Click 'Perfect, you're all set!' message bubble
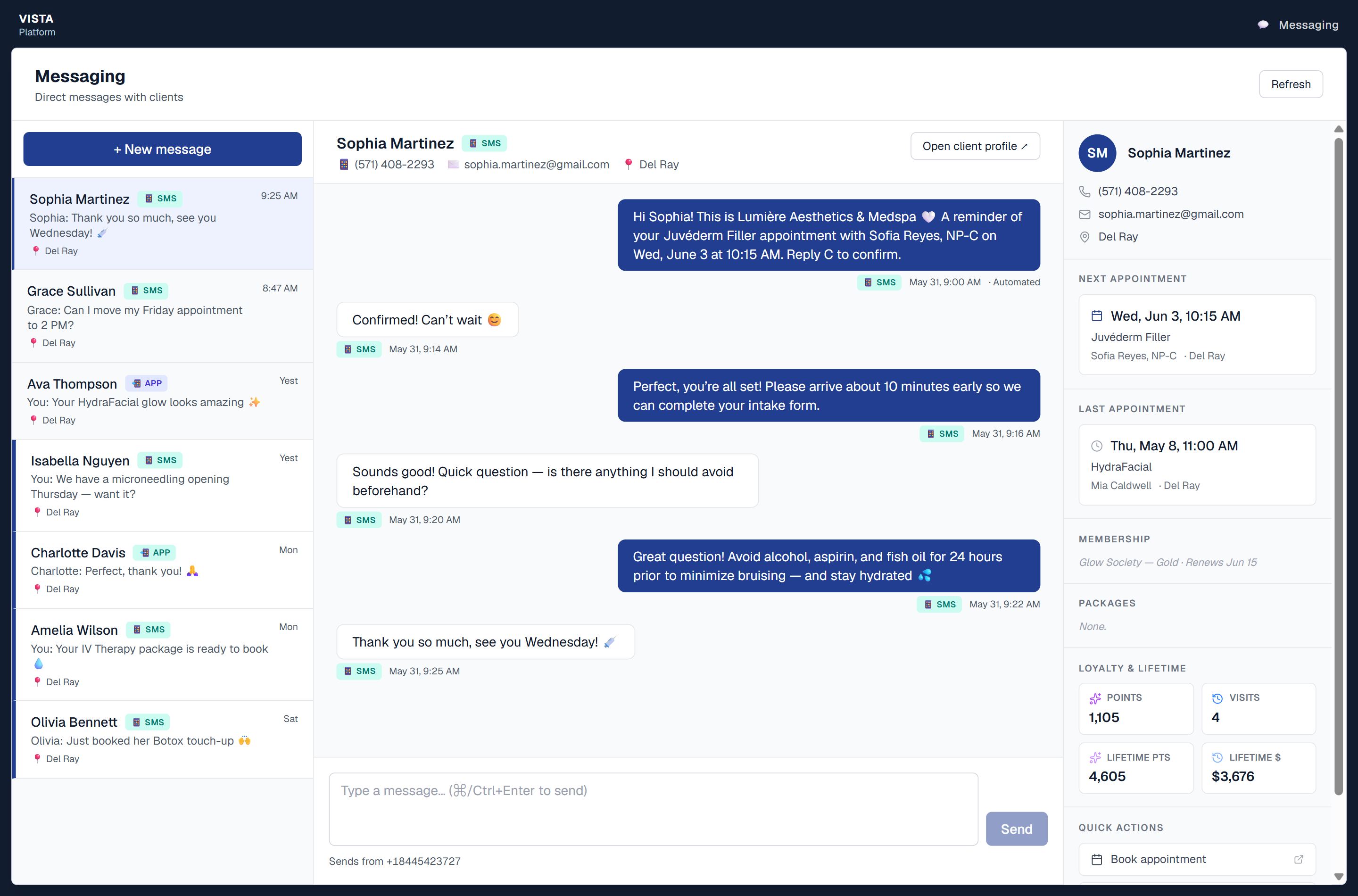This screenshot has width=1358, height=896. 828,396
